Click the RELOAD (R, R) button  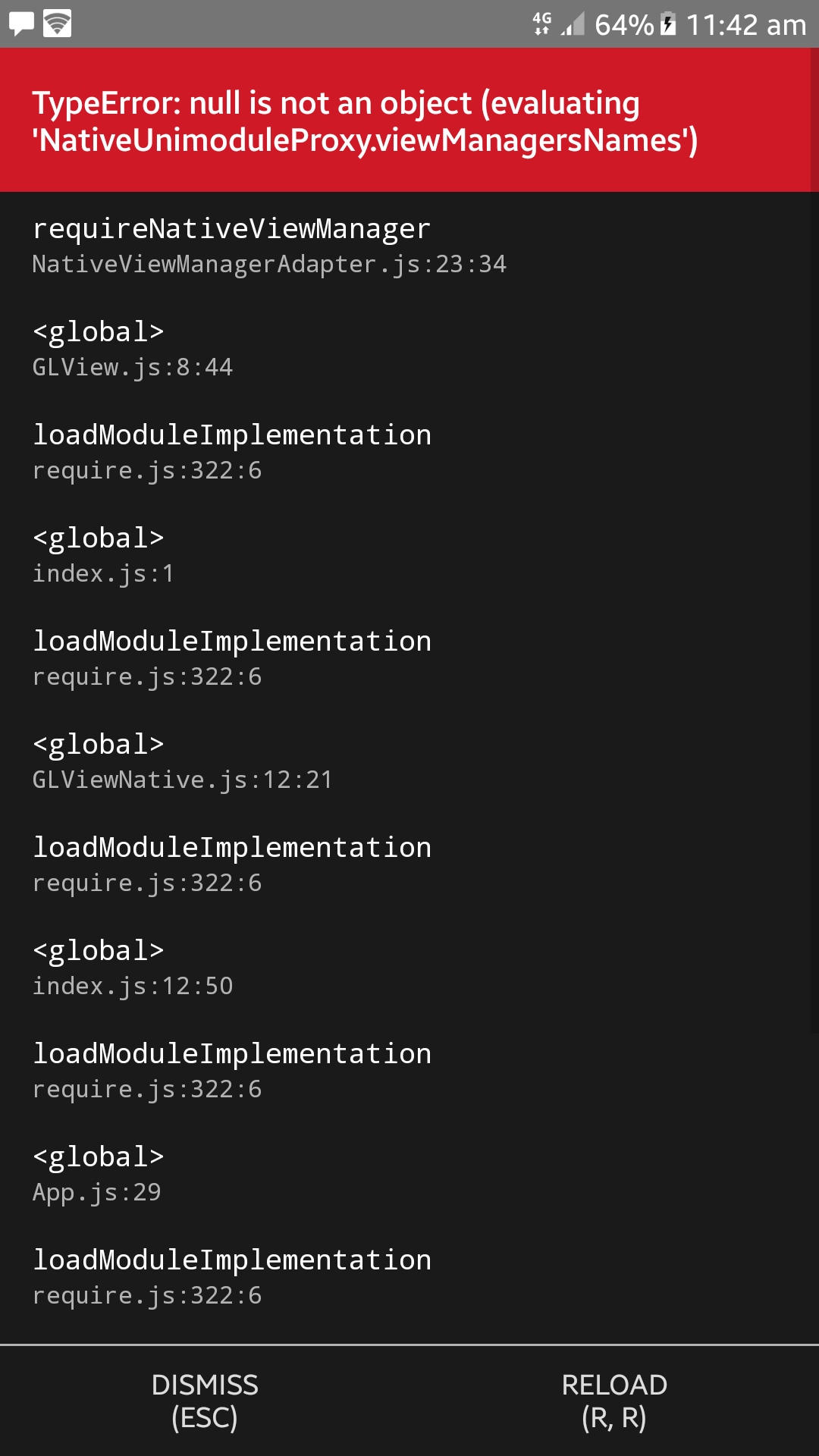(614, 1403)
